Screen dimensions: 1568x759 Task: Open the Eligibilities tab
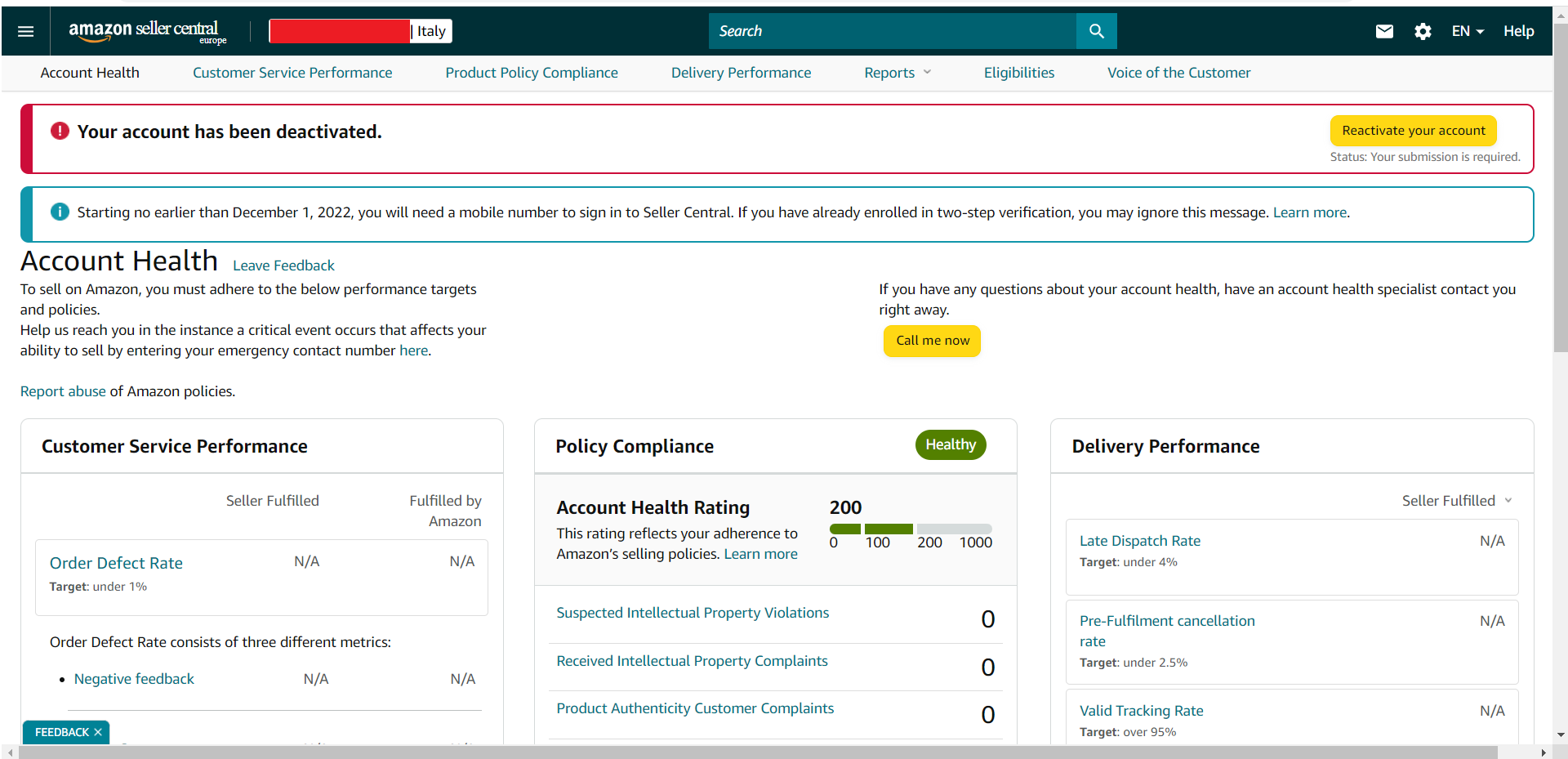click(x=1019, y=73)
